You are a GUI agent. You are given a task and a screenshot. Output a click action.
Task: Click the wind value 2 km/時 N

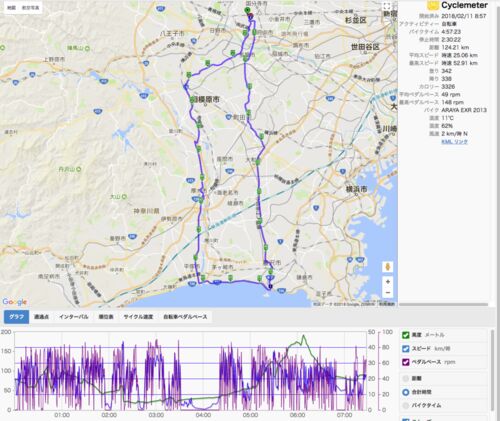click(x=455, y=134)
